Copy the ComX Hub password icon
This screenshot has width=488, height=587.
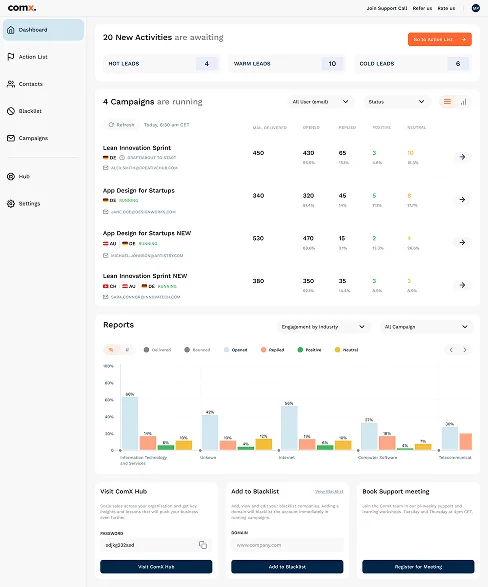click(x=203, y=545)
